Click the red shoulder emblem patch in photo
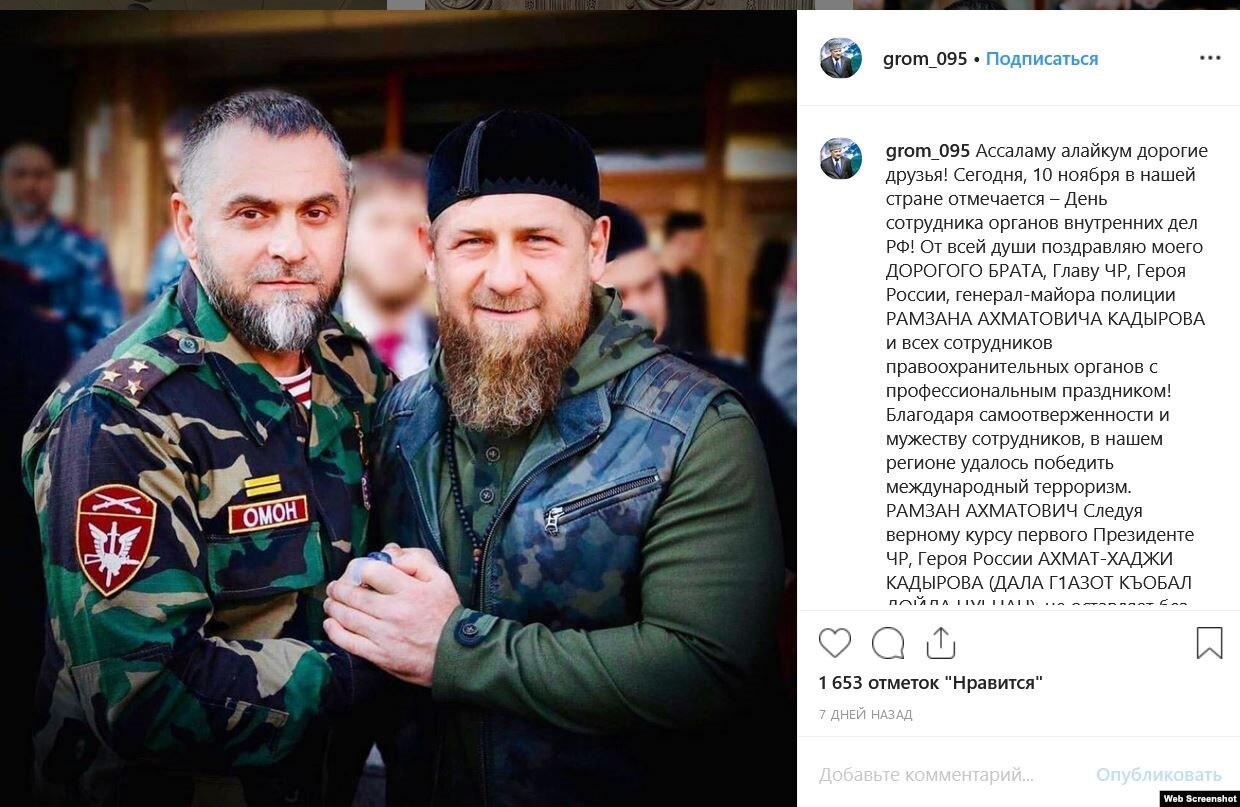 point(116,538)
